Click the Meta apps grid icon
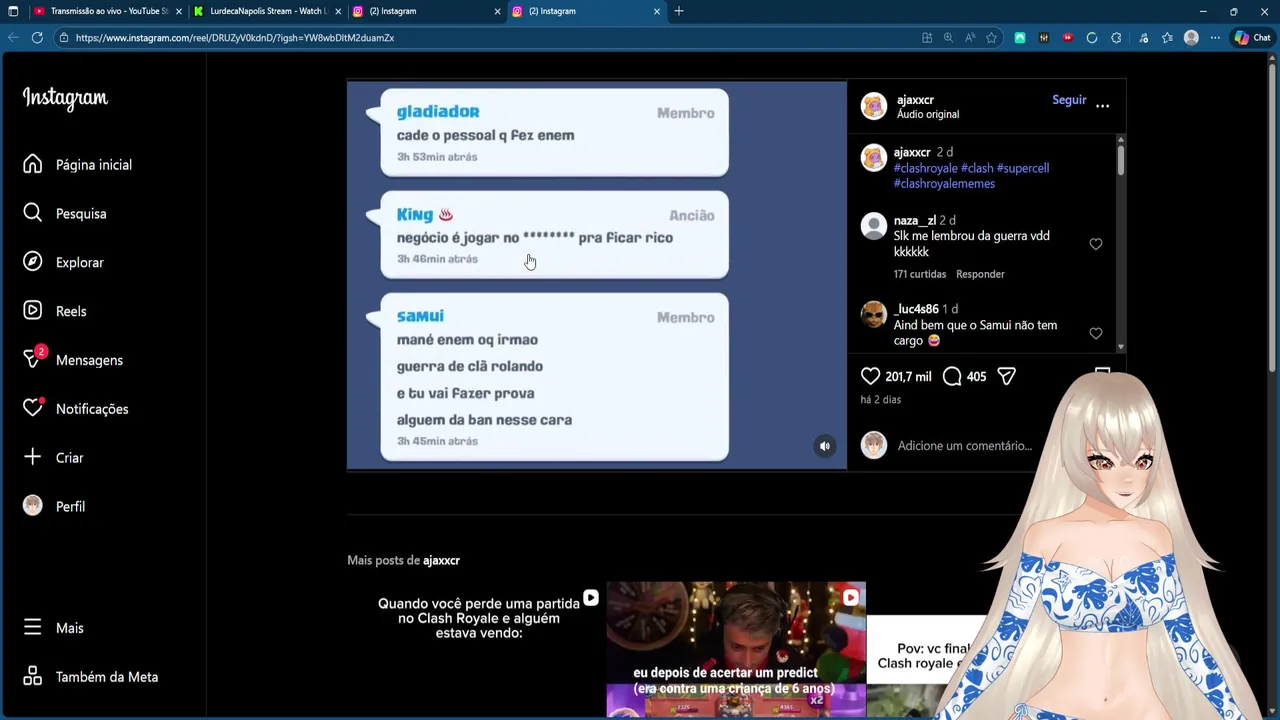The image size is (1280, 720). 33,676
